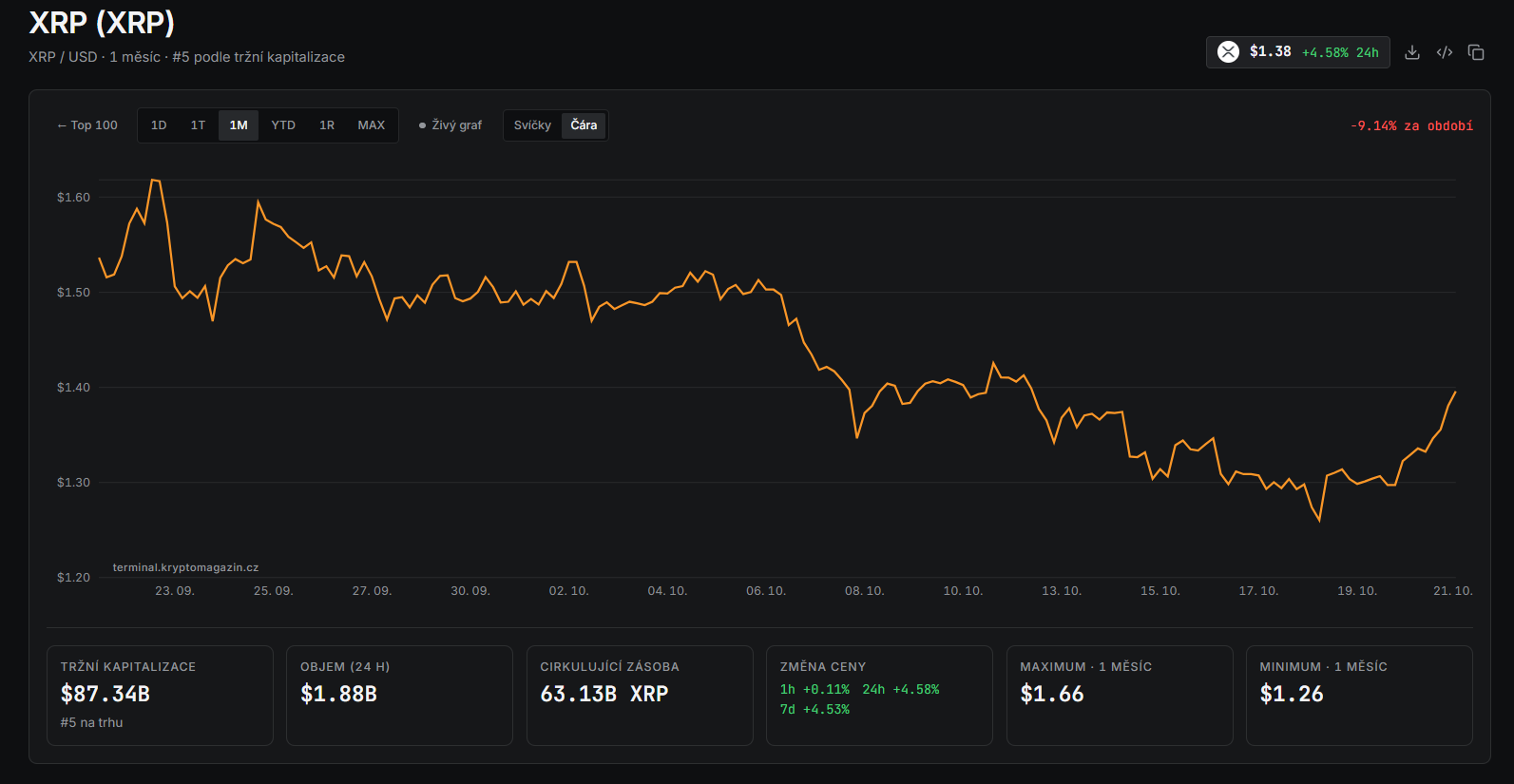Click the $1.66 monthly maximum value
Viewport: 1514px width, 784px height.
coord(1052,694)
